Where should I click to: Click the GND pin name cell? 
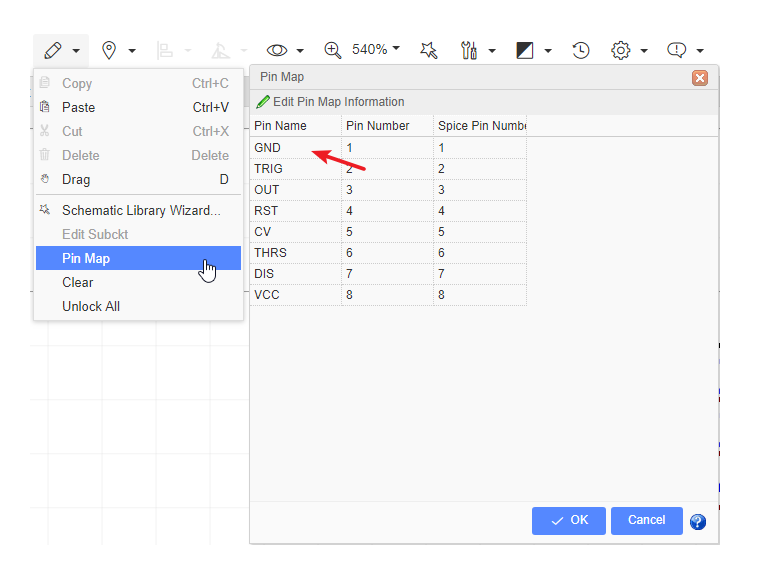coord(268,147)
